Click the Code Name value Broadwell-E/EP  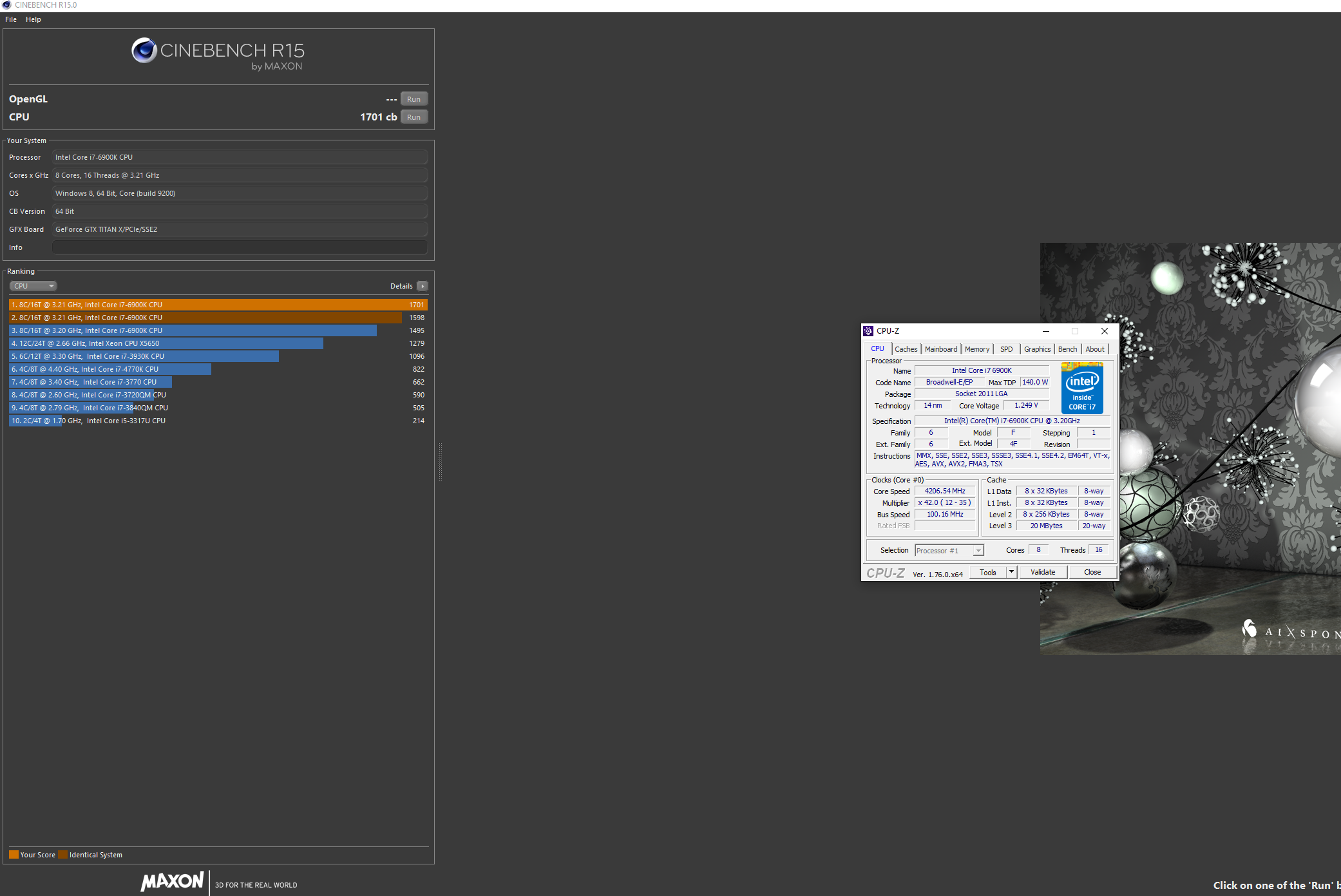point(949,382)
